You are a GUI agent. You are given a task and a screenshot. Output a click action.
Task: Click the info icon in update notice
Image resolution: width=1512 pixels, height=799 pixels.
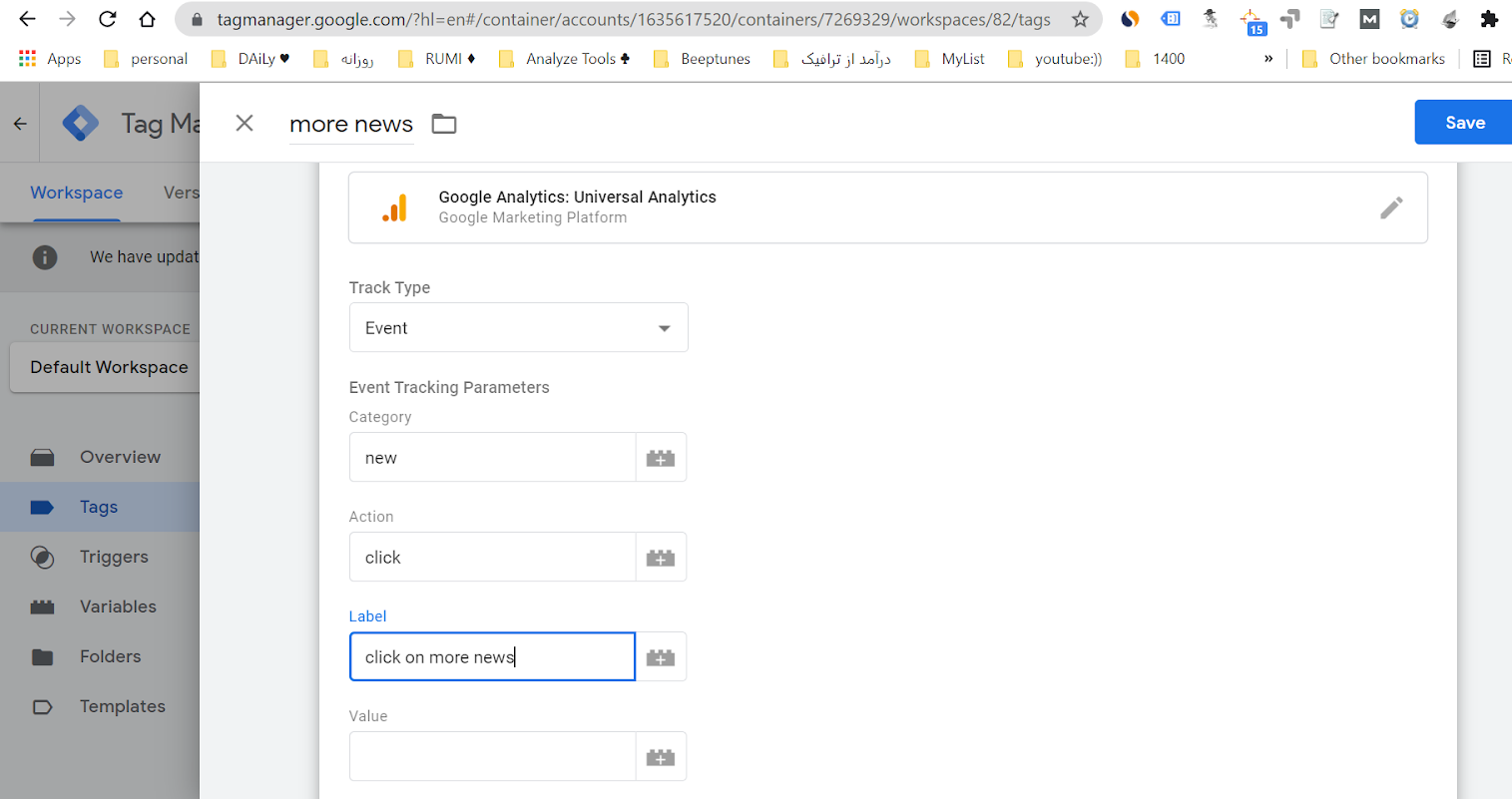click(x=45, y=257)
